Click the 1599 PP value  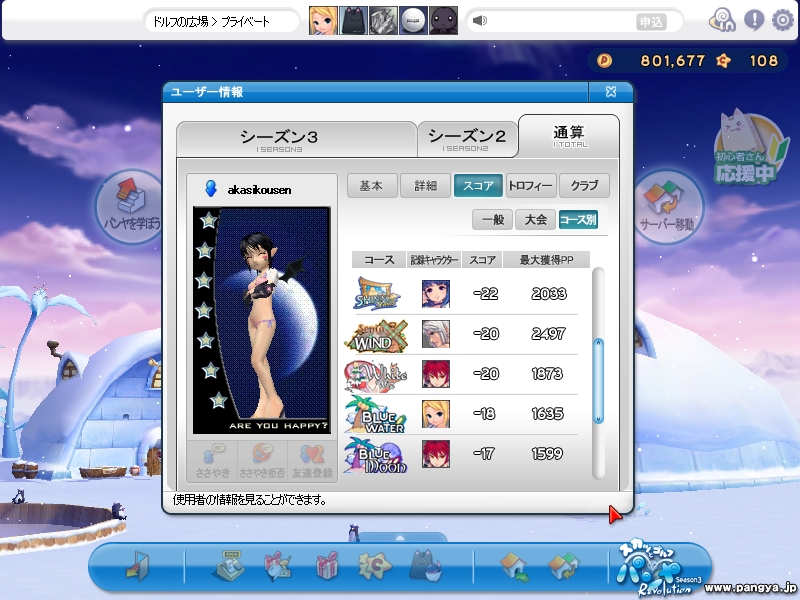coord(547,454)
